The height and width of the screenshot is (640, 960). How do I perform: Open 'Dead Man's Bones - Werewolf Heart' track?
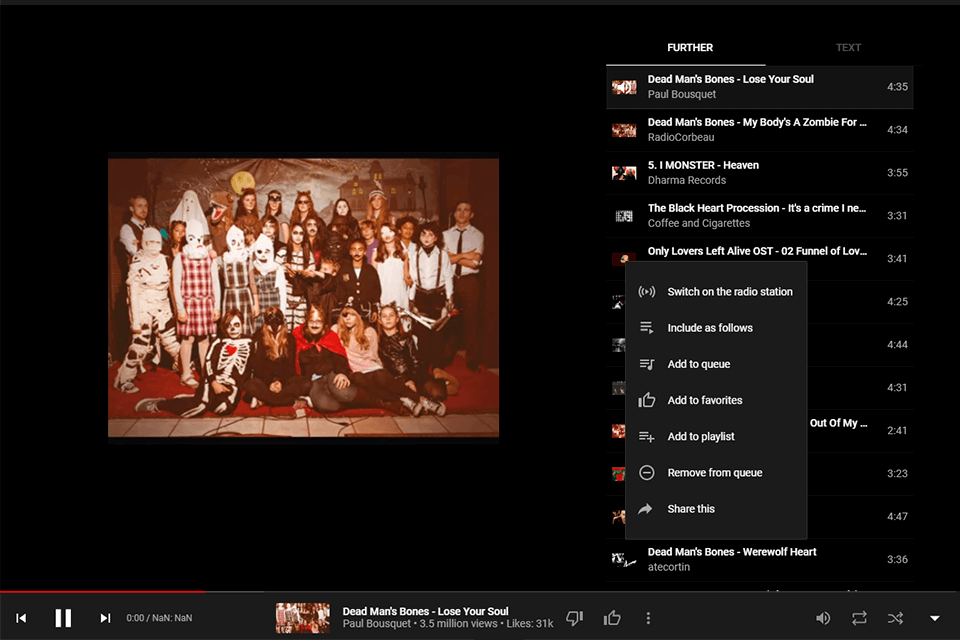(x=732, y=551)
